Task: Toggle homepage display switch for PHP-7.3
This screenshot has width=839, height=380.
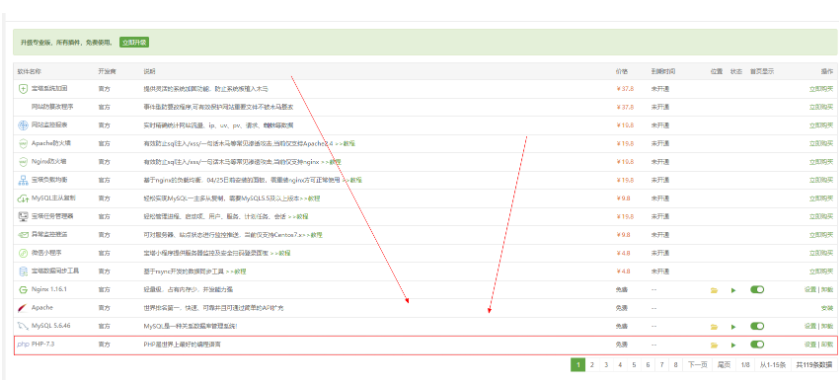Action: click(757, 345)
